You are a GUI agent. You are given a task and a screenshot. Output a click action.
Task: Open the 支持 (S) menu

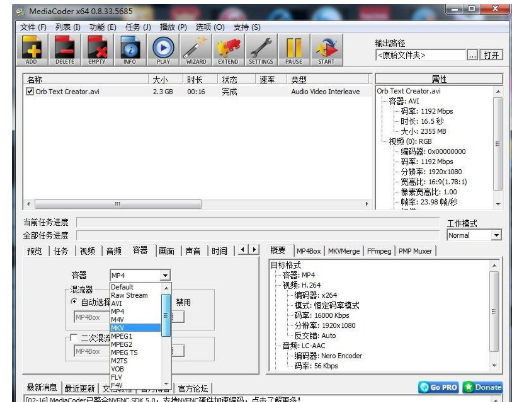tap(247, 27)
